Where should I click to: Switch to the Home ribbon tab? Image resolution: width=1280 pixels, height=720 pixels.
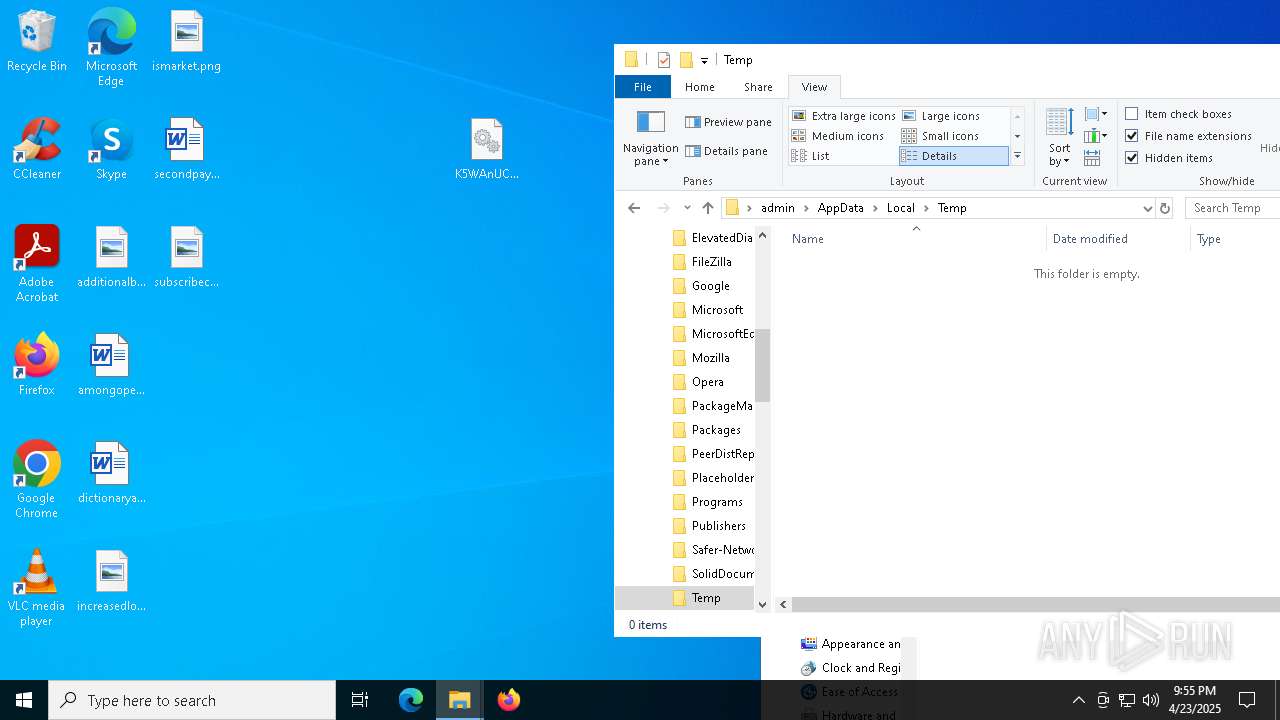pyautogui.click(x=700, y=87)
